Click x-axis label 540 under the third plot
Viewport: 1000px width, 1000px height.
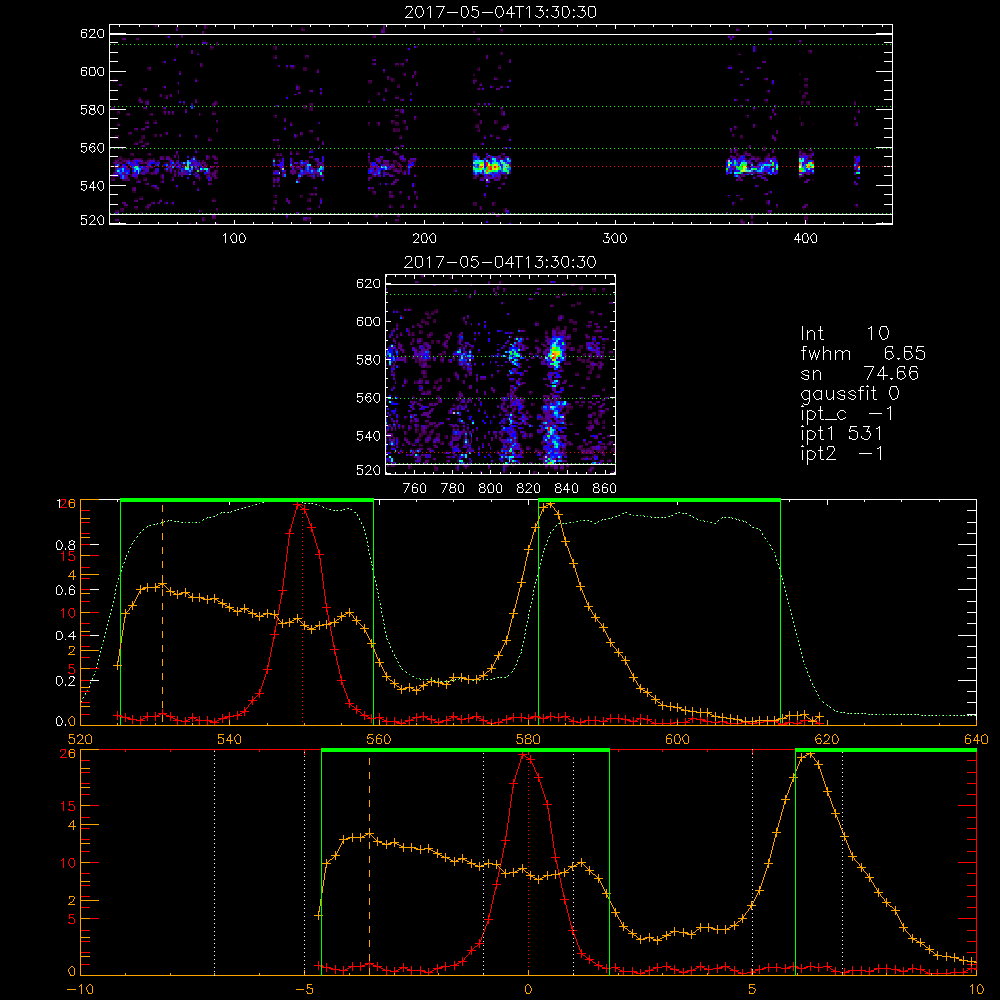pyautogui.click(x=230, y=739)
